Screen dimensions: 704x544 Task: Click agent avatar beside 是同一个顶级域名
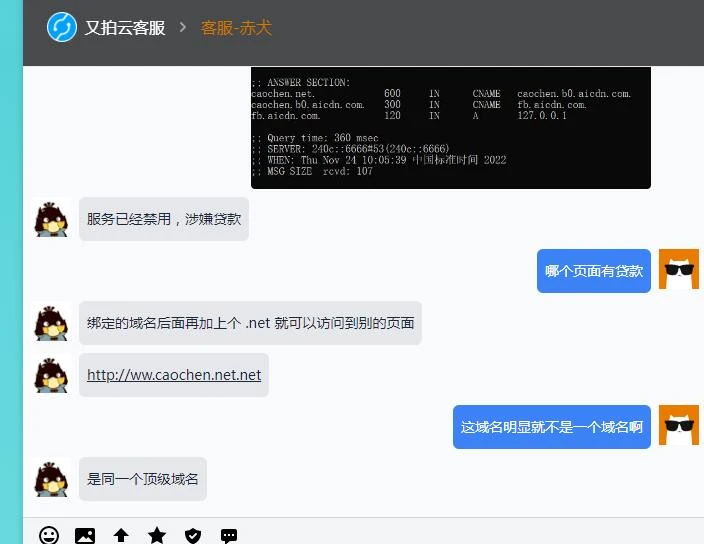coord(52,478)
